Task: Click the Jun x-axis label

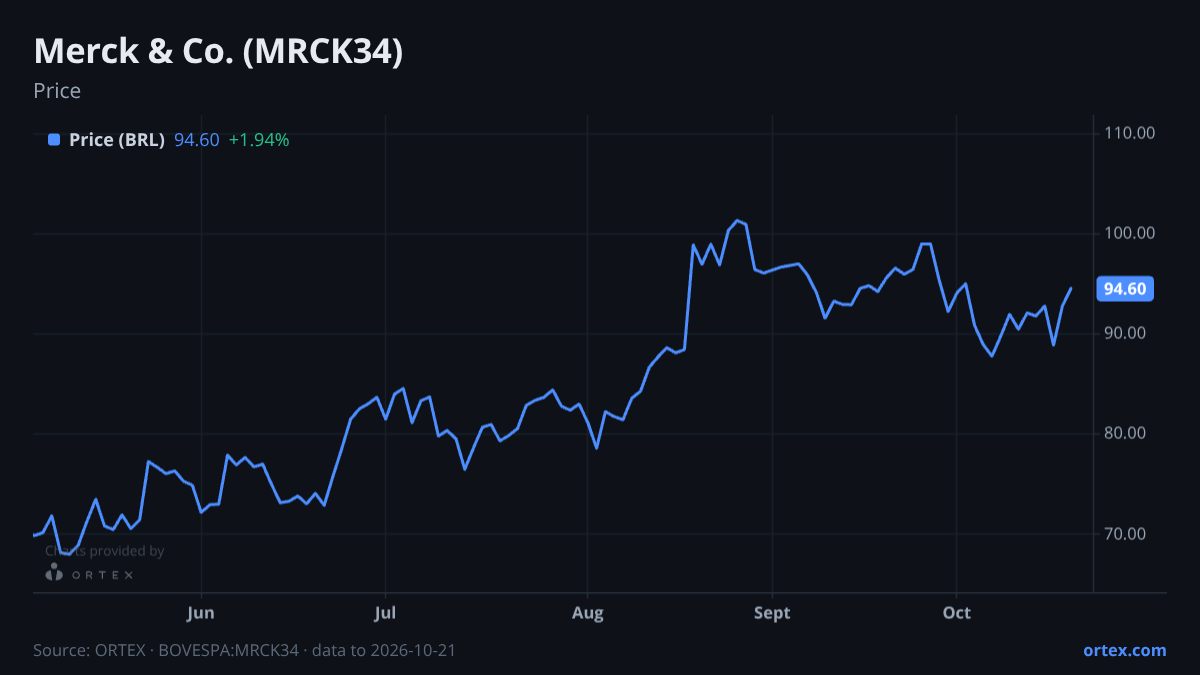Action: pyautogui.click(x=202, y=613)
